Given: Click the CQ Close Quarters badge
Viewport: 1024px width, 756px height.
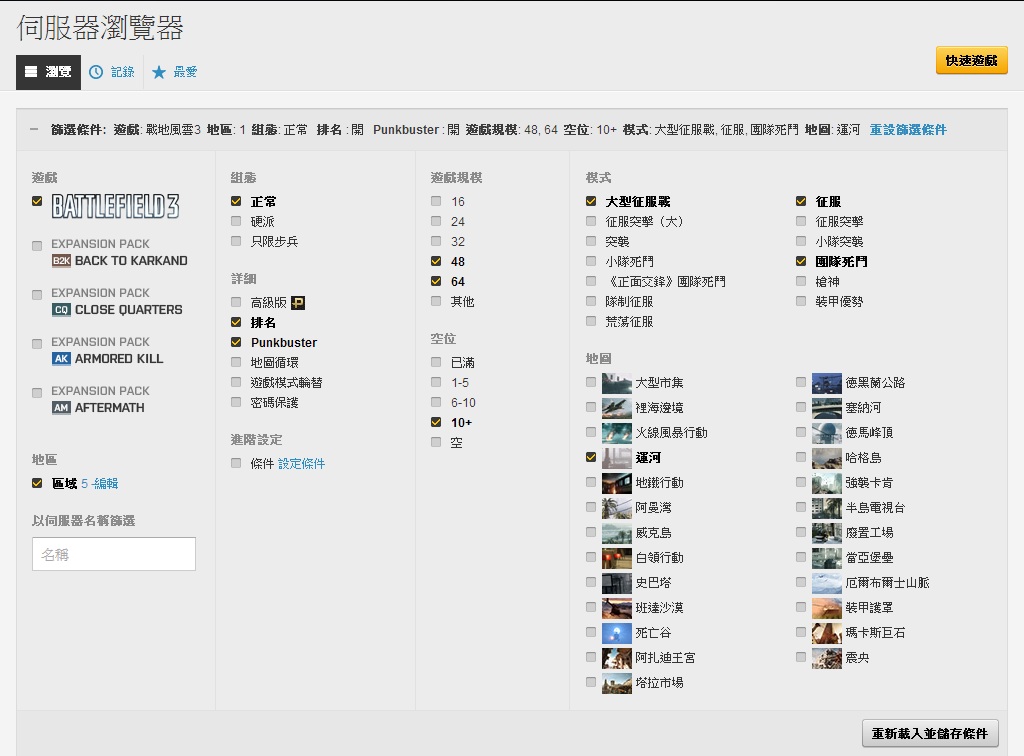Looking at the screenshot, I should pyautogui.click(x=61, y=310).
